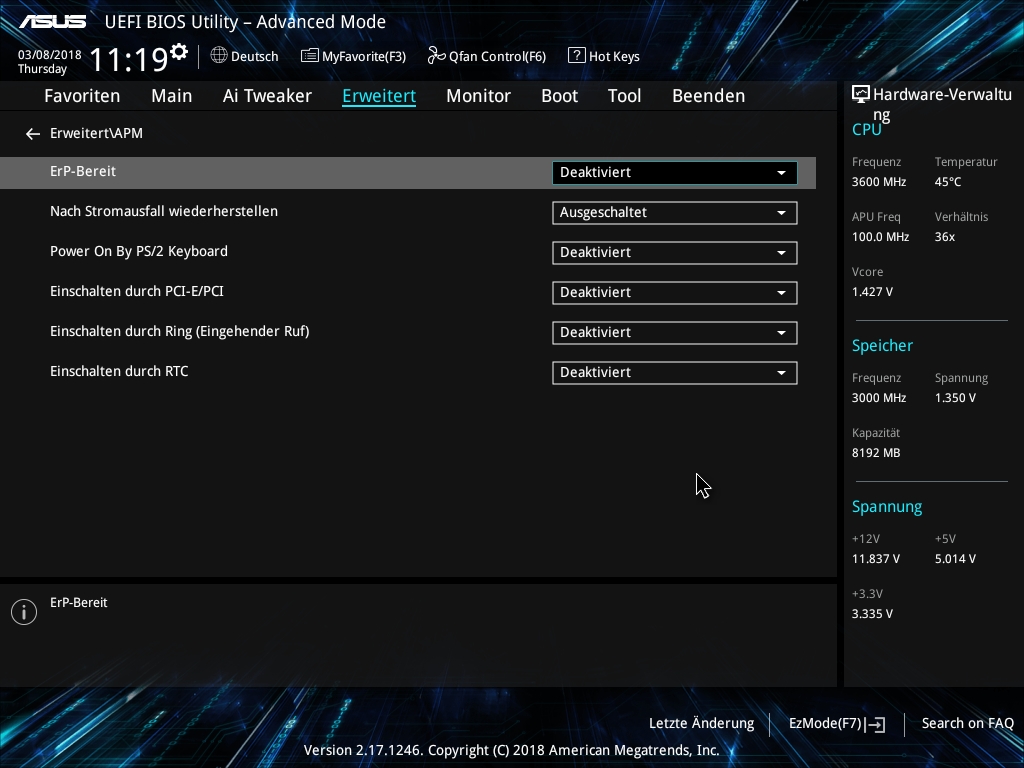This screenshot has height=768, width=1024.
Task: Click the CPU temperature 45°C
Action: [x=948, y=182]
